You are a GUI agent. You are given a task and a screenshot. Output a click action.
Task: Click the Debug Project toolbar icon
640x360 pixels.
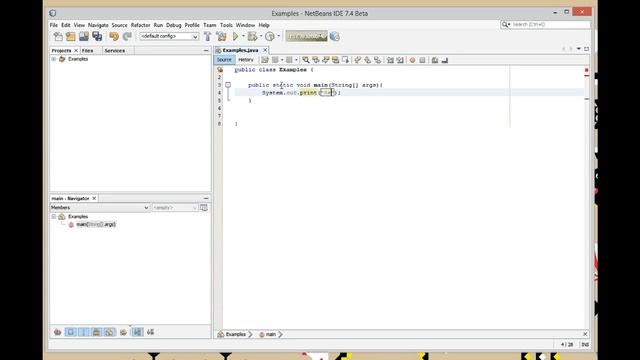(x=252, y=36)
